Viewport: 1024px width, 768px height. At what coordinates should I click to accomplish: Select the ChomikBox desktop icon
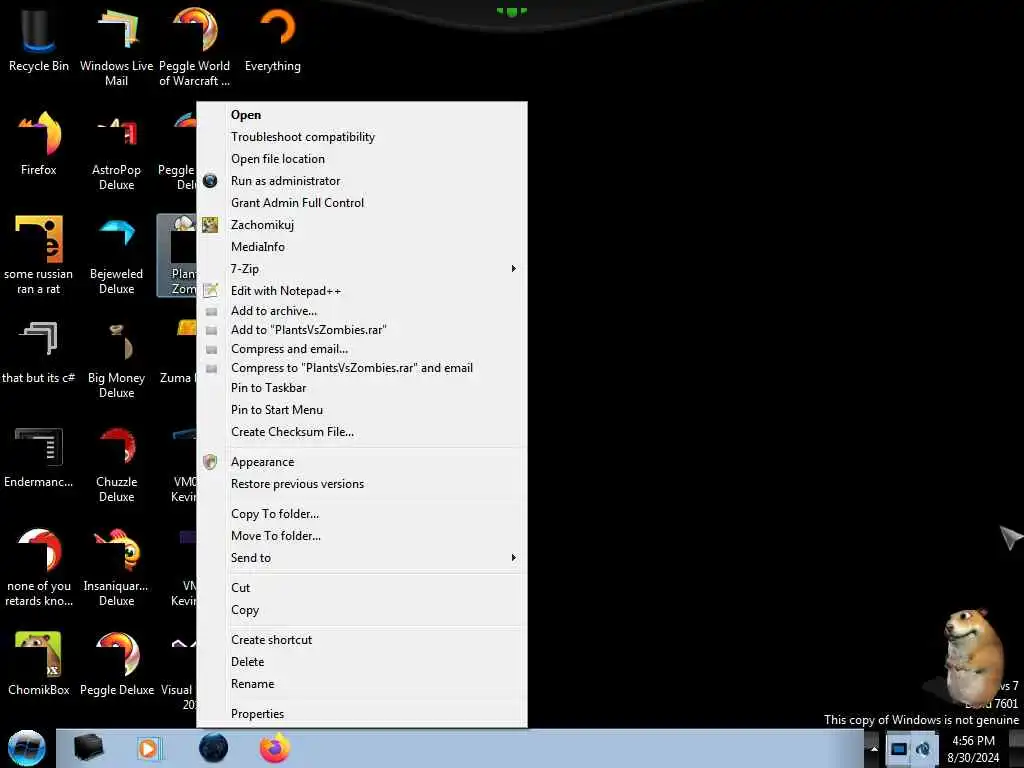pos(39,663)
